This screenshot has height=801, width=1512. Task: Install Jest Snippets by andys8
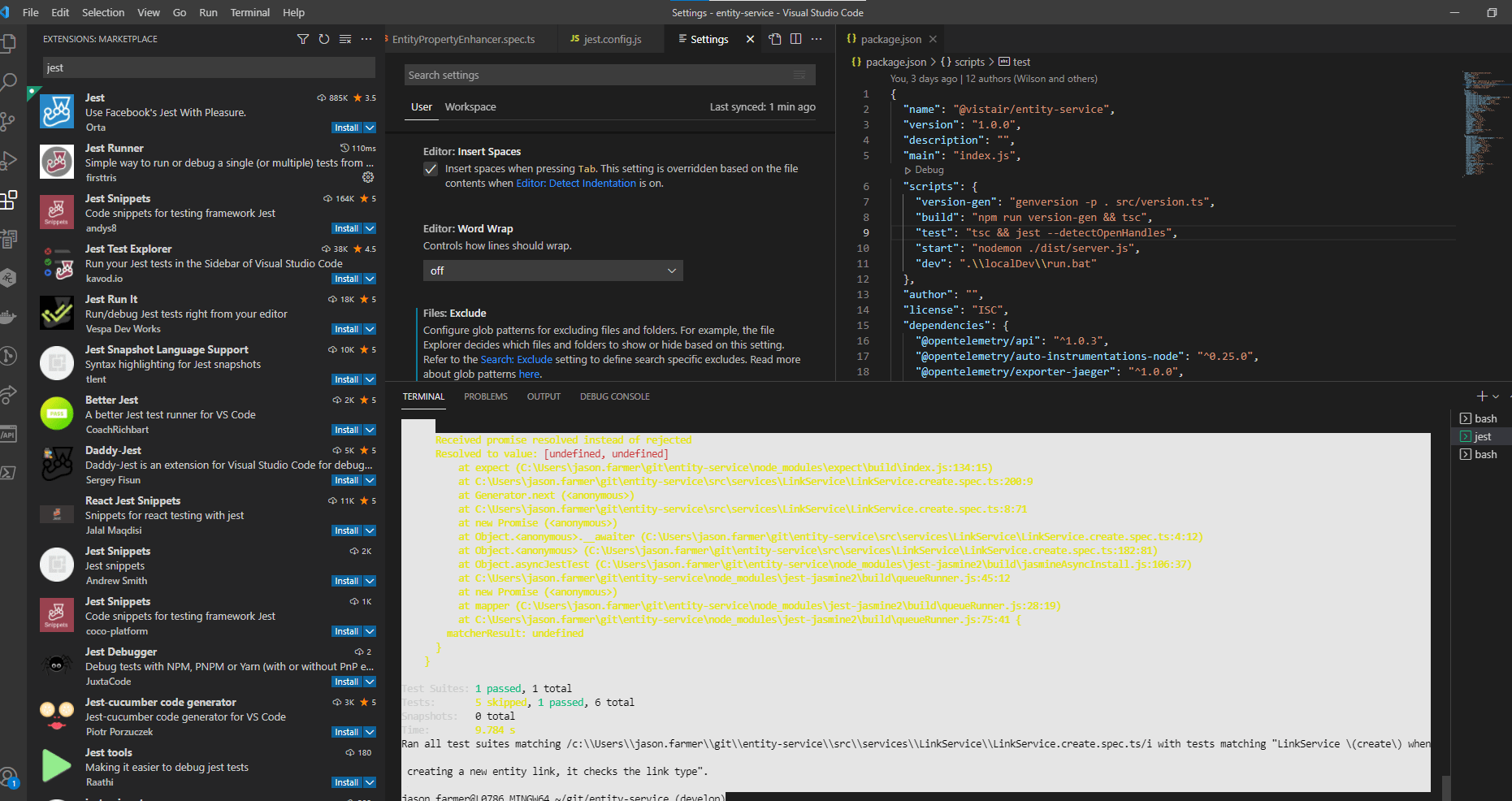pyautogui.click(x=347, y=228)
